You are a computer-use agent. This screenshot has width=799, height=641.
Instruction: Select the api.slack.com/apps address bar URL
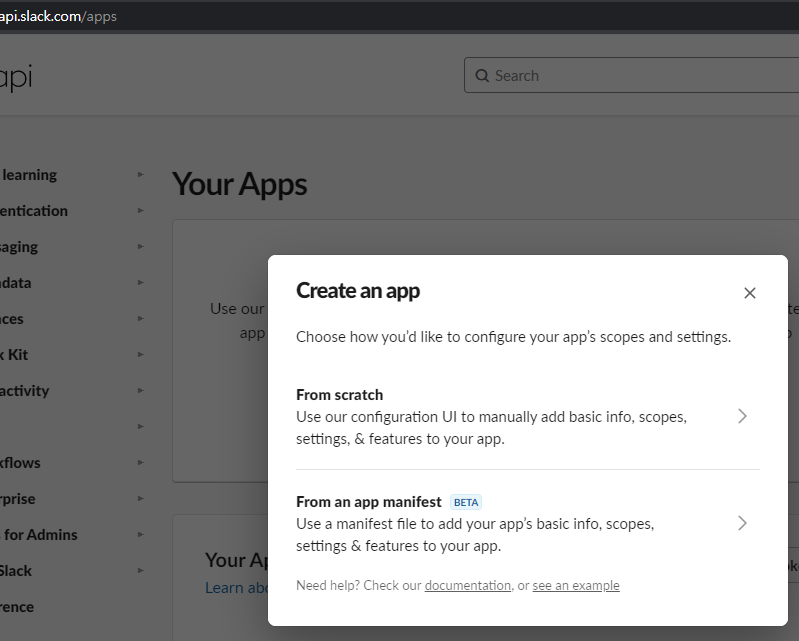click(58, 16)
